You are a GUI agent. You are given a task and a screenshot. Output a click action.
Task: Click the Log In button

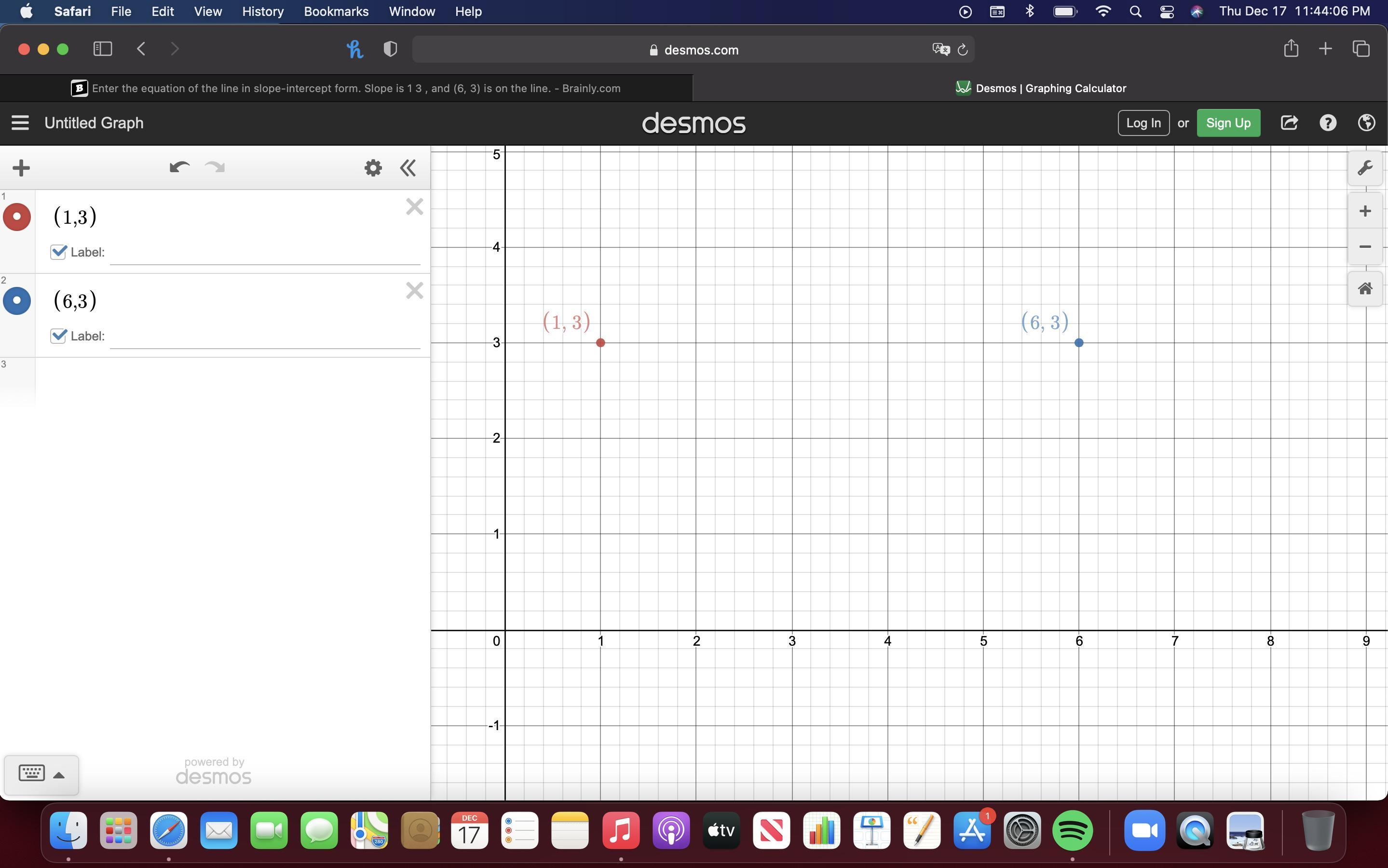pos(1143,123)
